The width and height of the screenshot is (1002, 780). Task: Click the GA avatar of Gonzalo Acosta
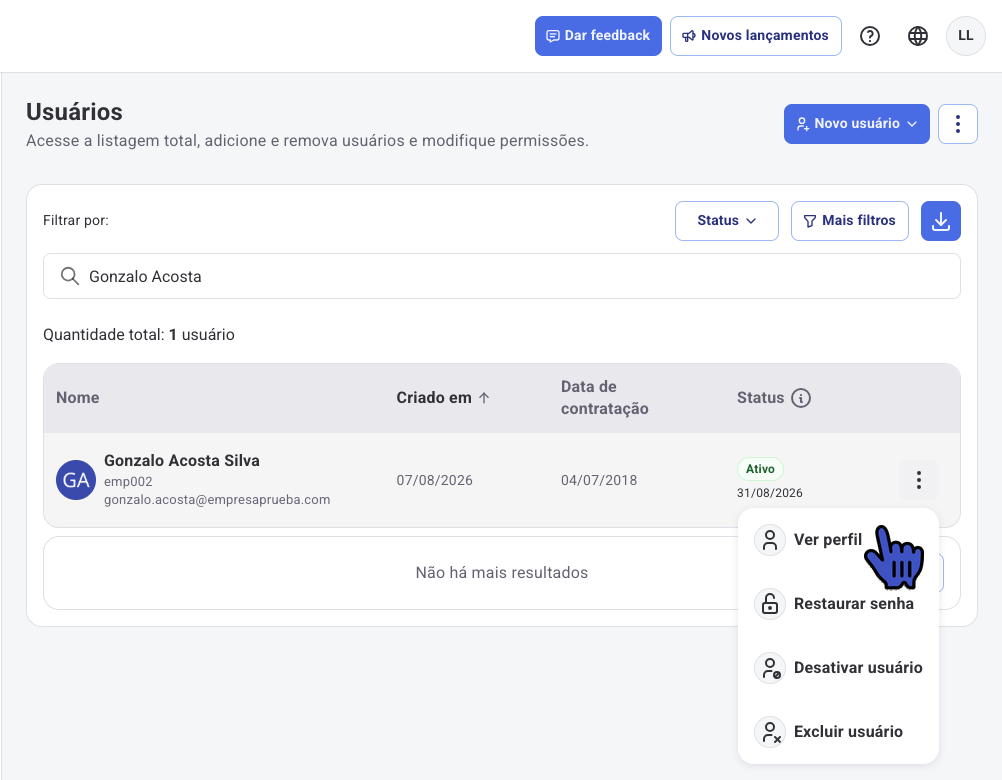point(76,480)
